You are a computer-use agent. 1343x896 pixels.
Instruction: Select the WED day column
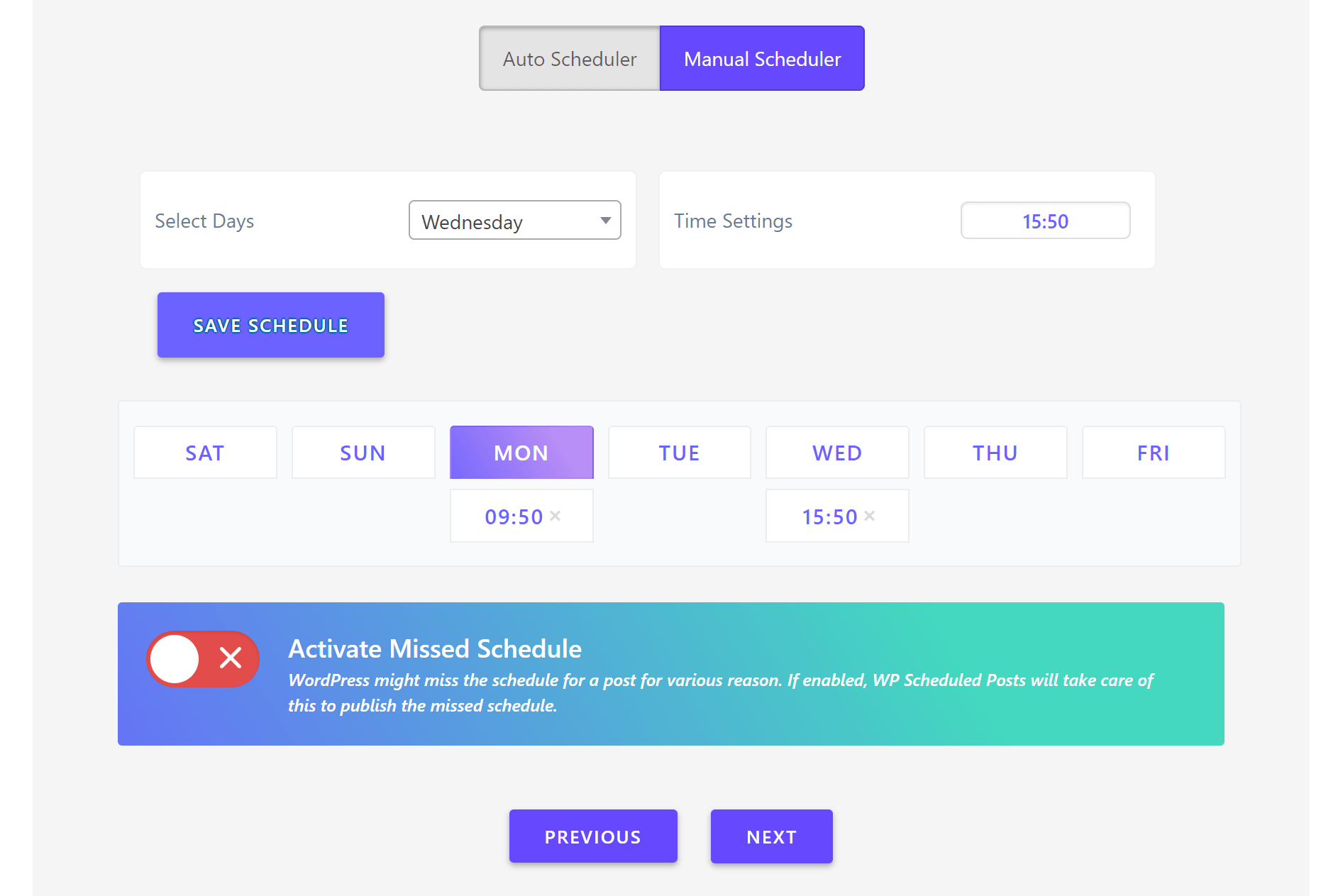[837, 453]
